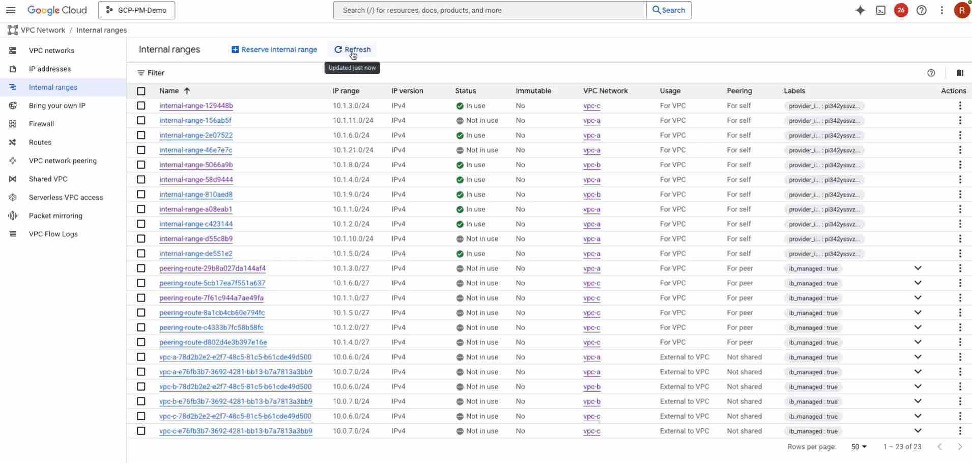
Task: Open the notifications badge showing 26
Action: pyautogui.click(x=900, y=10)
